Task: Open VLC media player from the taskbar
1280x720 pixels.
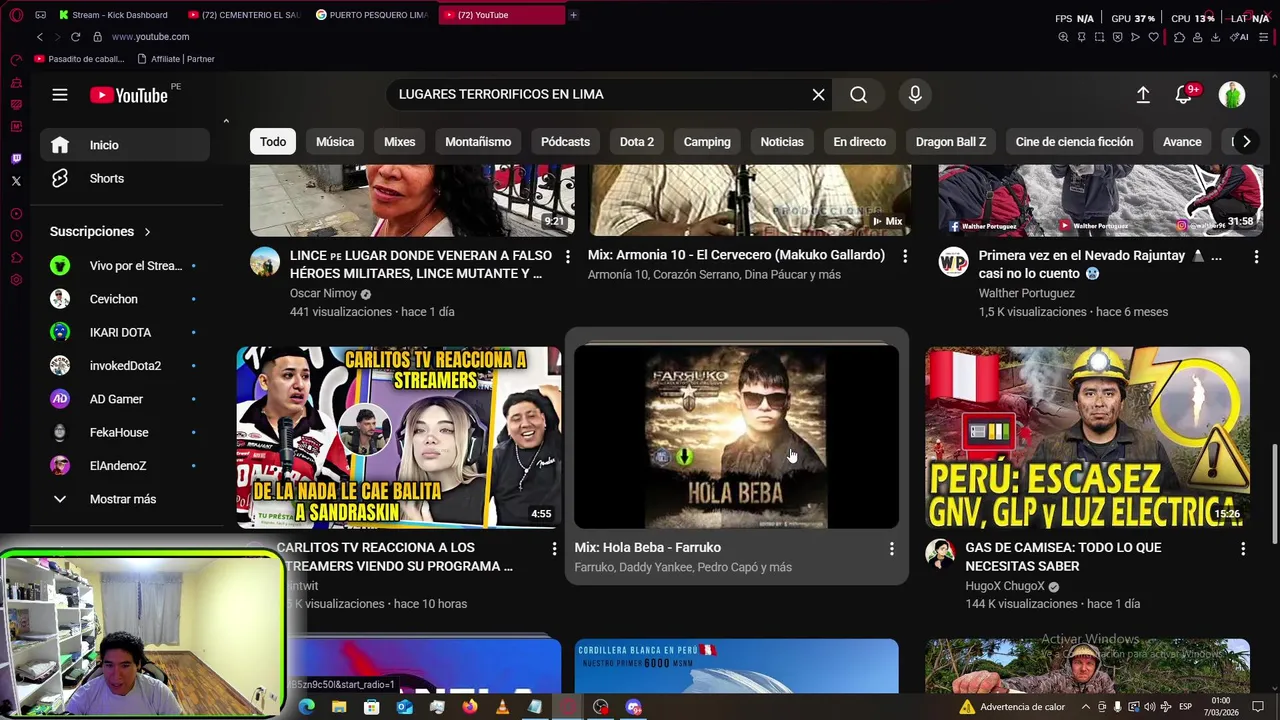Action: point(502,707)
